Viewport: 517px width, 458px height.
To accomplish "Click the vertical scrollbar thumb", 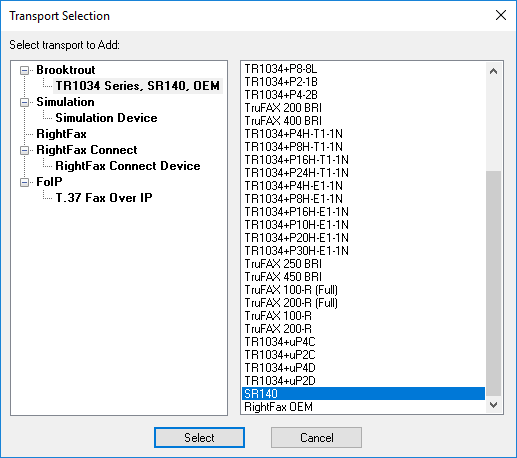I will (493, 283).
